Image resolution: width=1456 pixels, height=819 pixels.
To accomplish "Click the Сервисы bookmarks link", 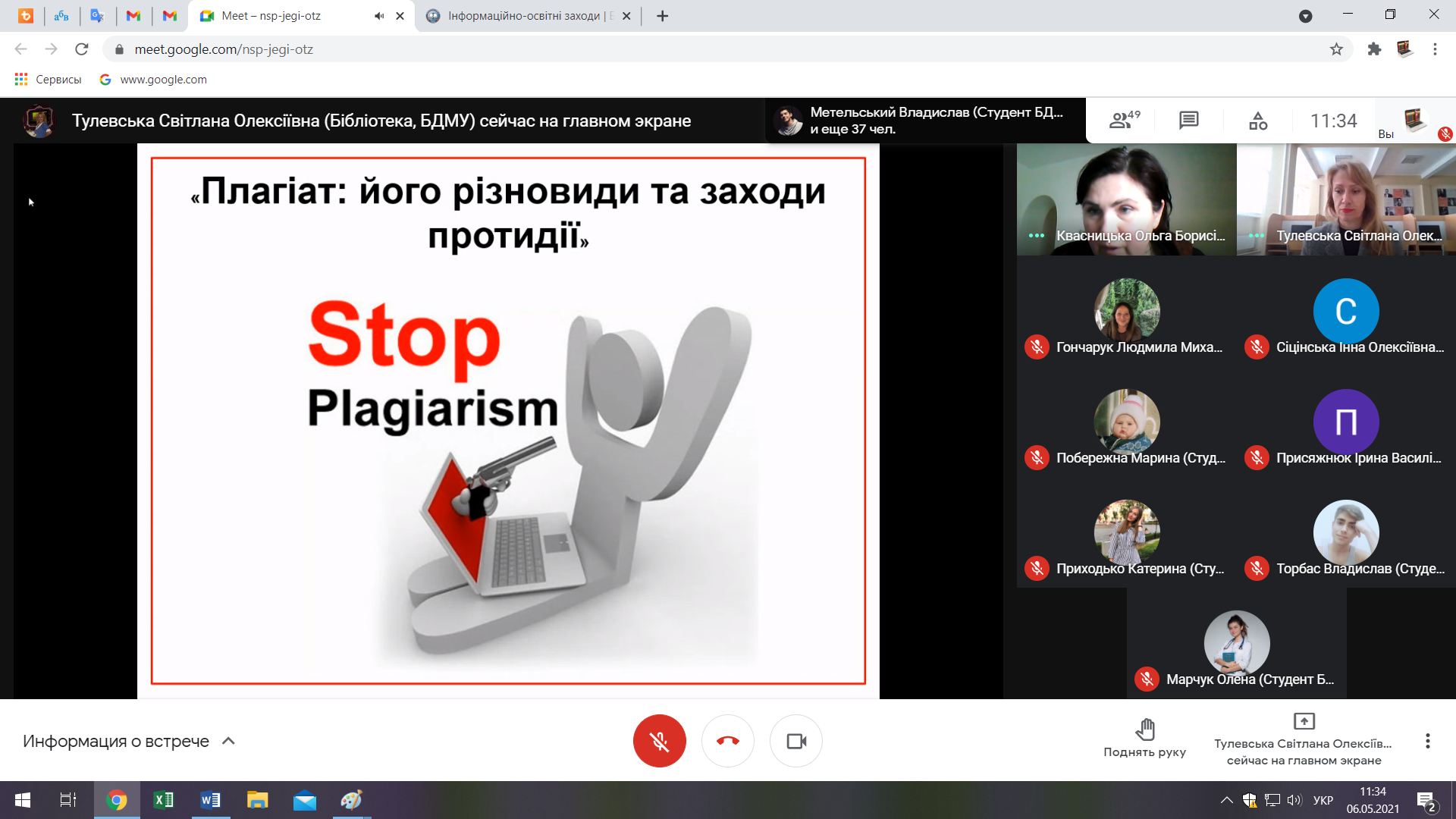I will (49, 80).
